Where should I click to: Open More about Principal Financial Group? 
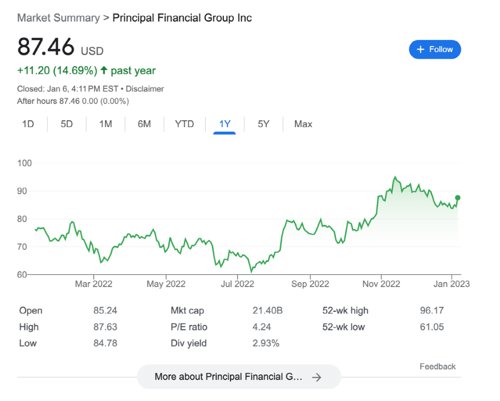[239, 377]
